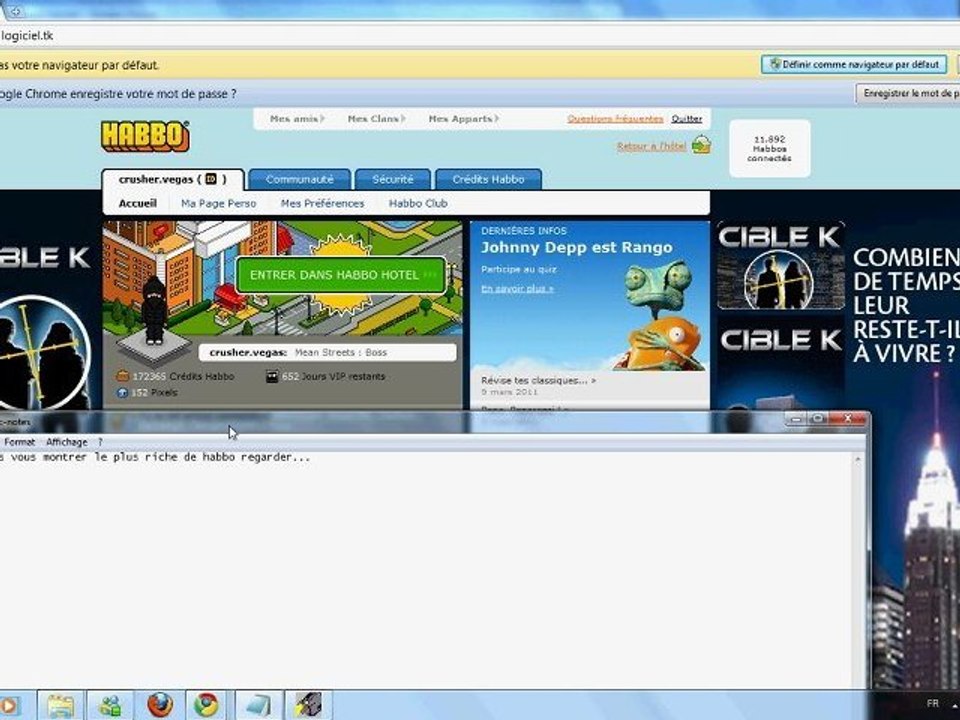
Task: Click the crusher.vegas motto field
Action: pos(328,353)
